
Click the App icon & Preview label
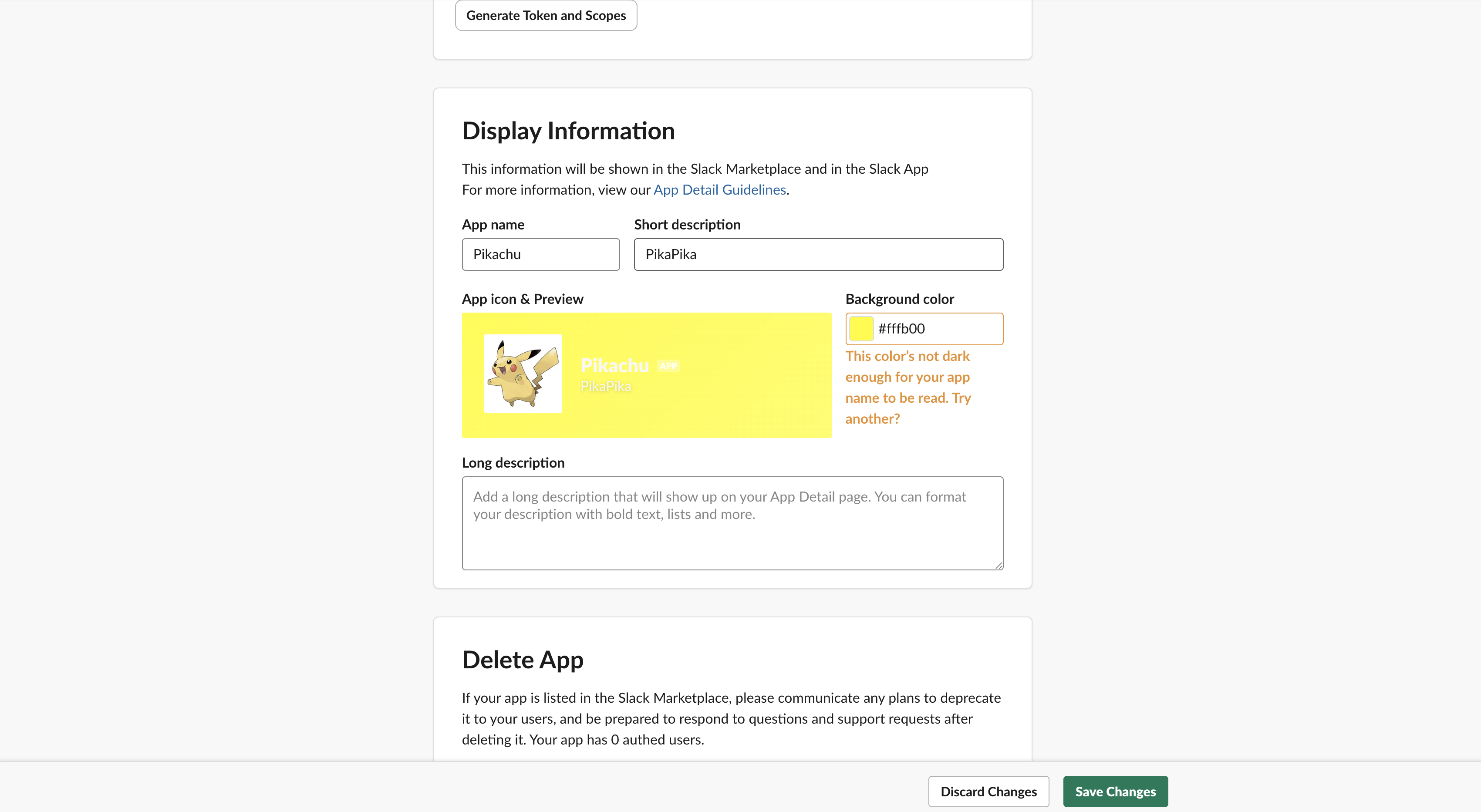click(x=523, y=299)
